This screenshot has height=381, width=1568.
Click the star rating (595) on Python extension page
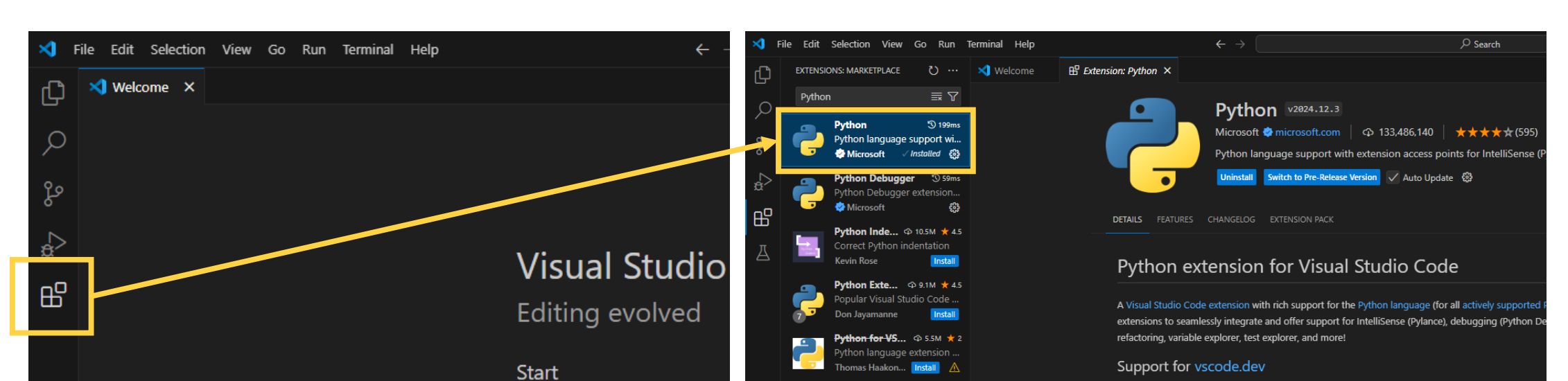tap(1496, 132)
